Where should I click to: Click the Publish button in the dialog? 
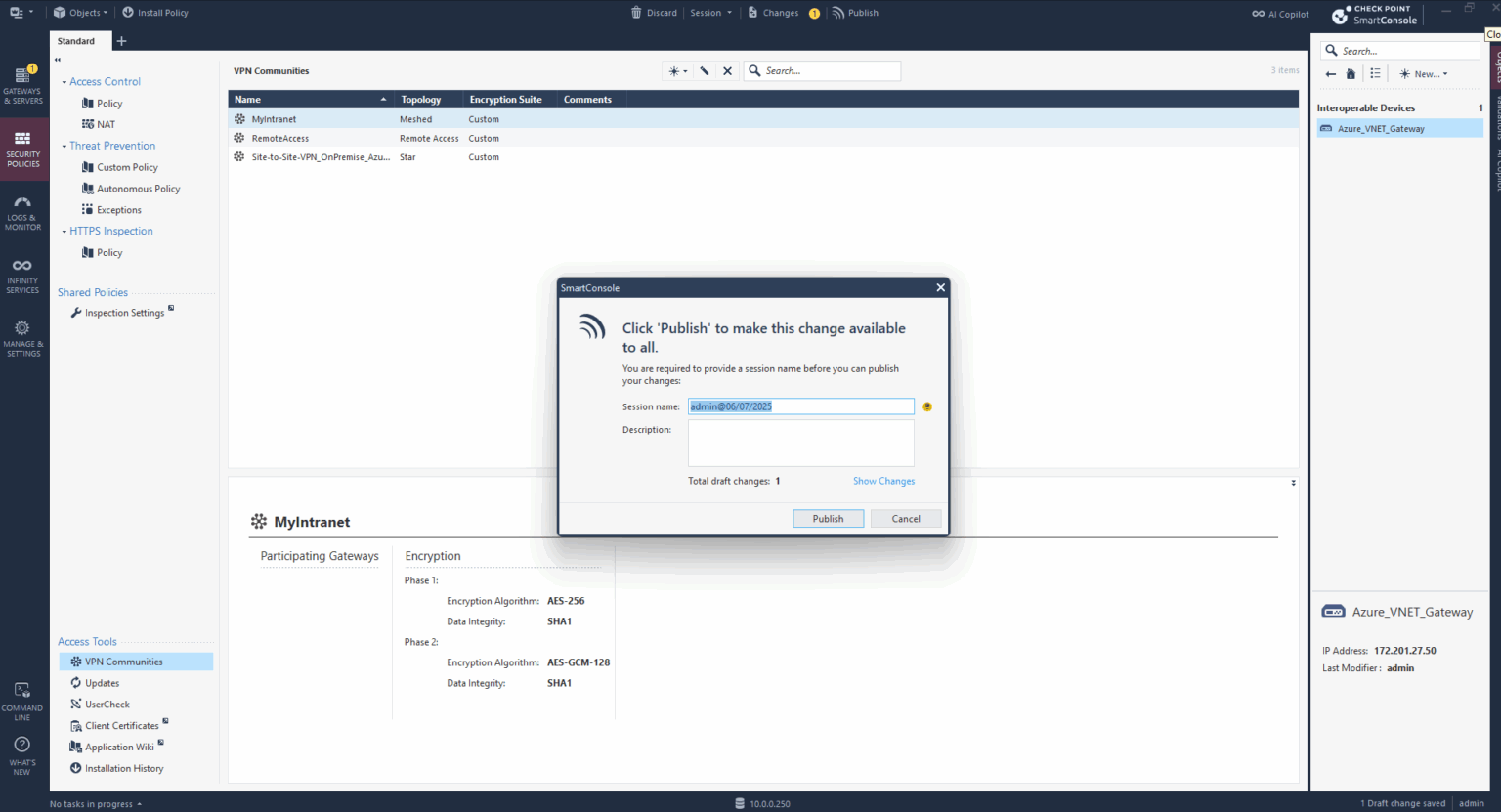(x=828, y=518)
